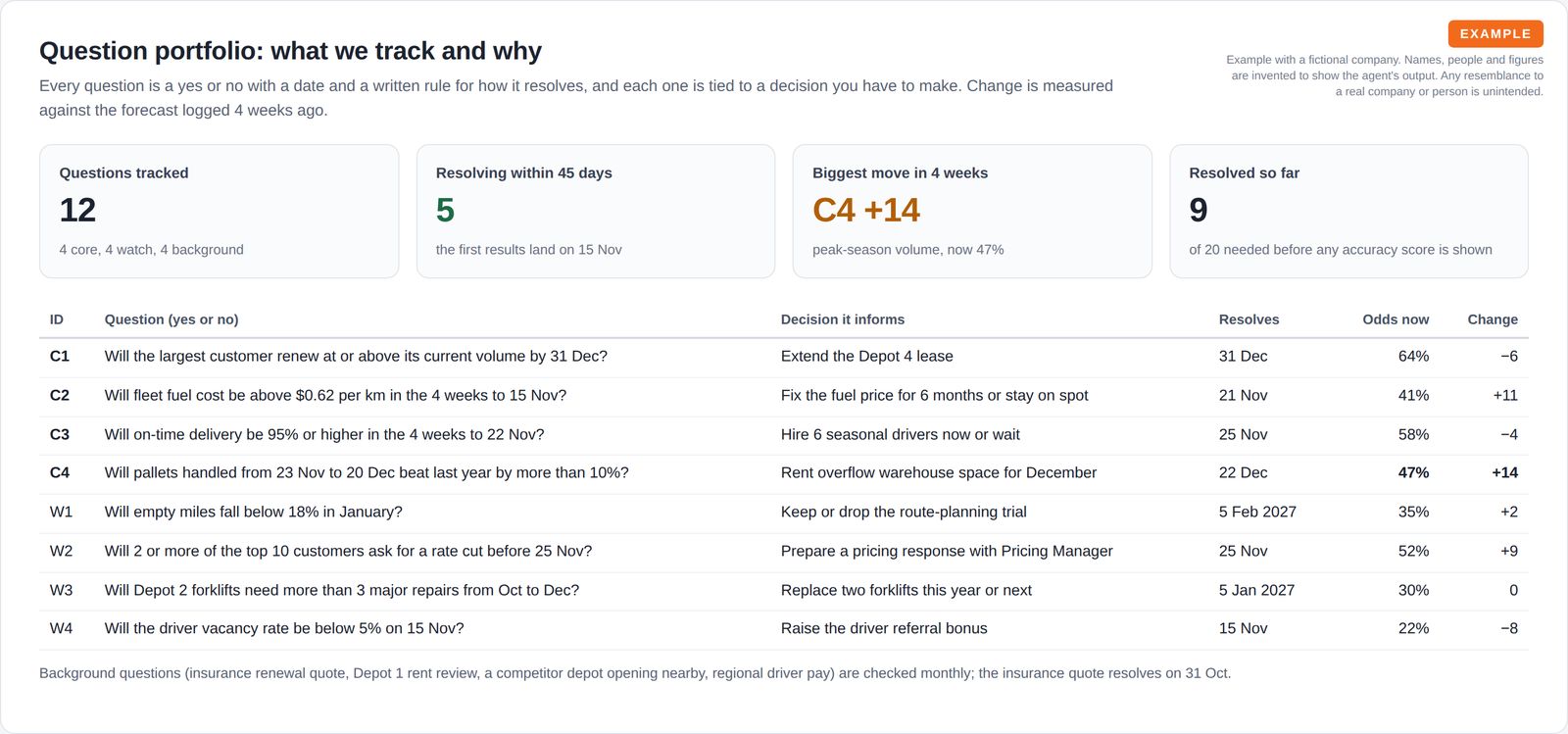Click the −6 change value
The image size is (1568, 734).
click(1509, 357)
